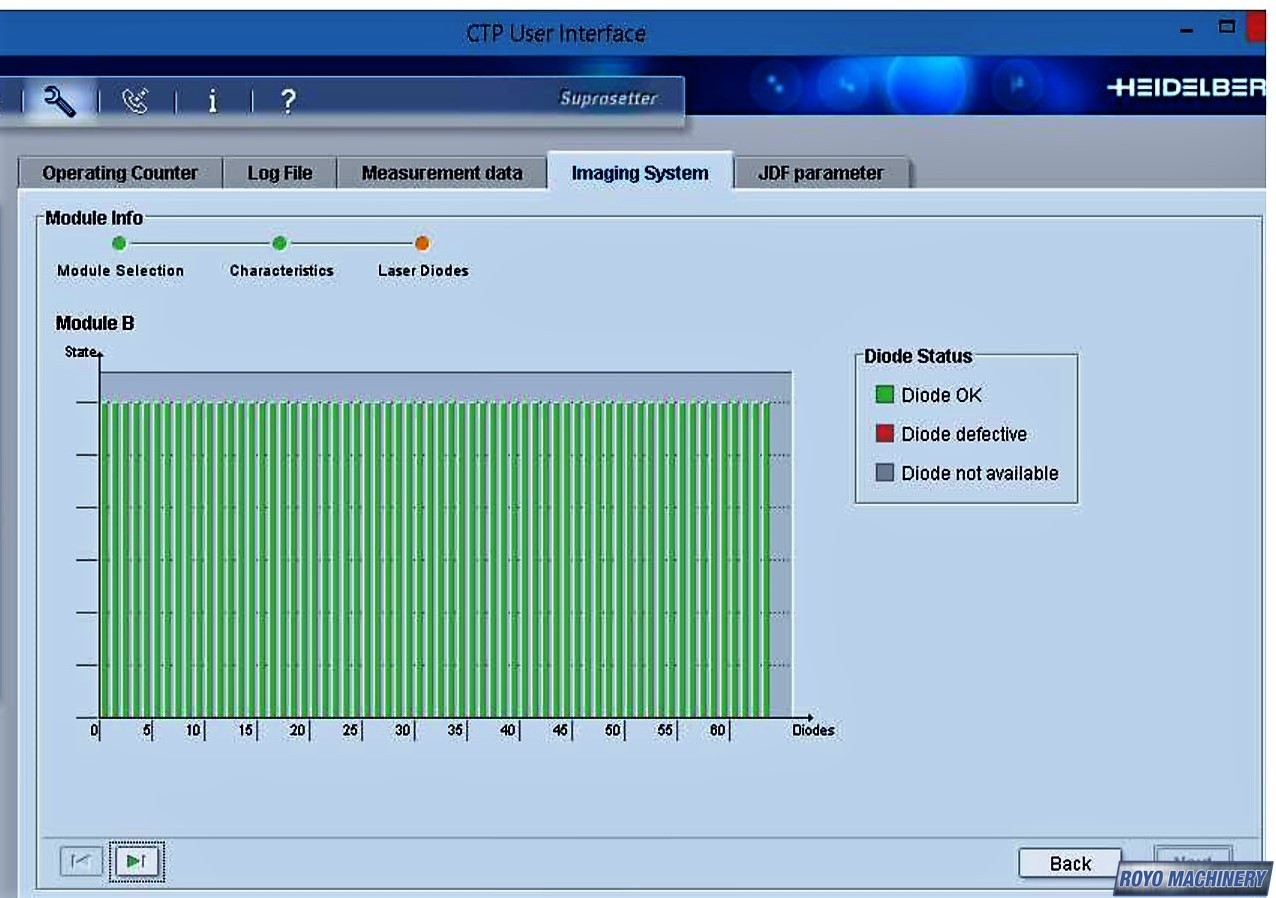Open the JDF parameter tab
The height and width of the screenshot is (898, 1276).
tap(821, 173)
